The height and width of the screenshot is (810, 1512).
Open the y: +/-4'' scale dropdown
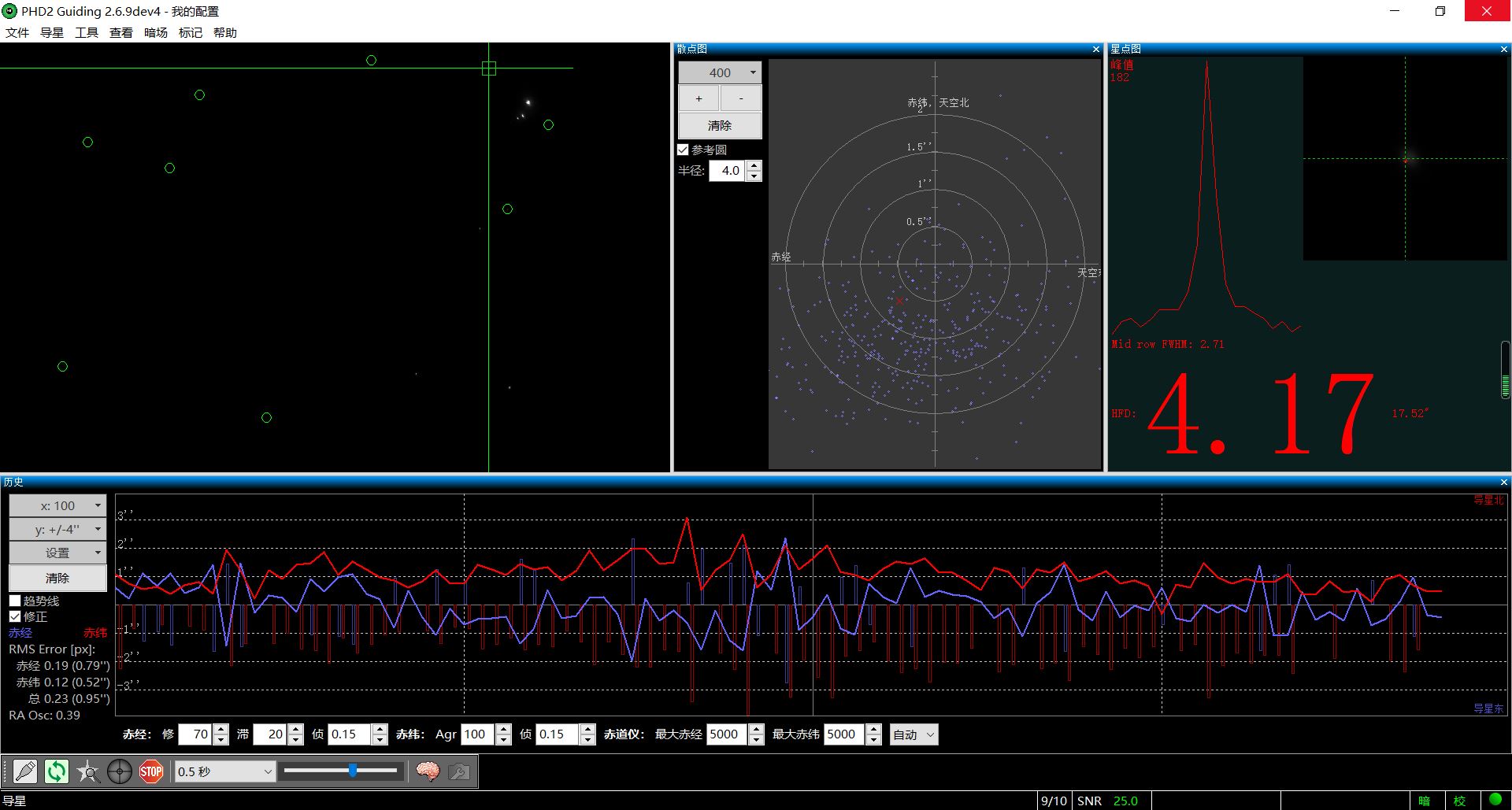(57, 530)
